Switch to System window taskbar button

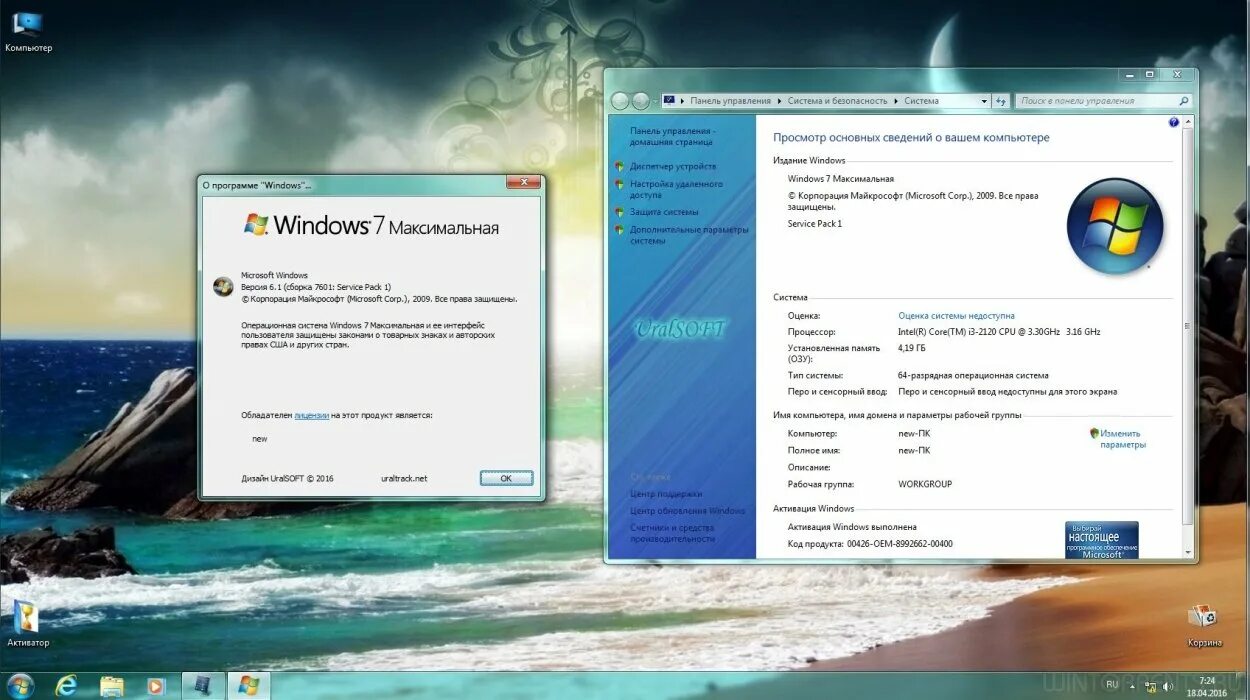[203, 686]
